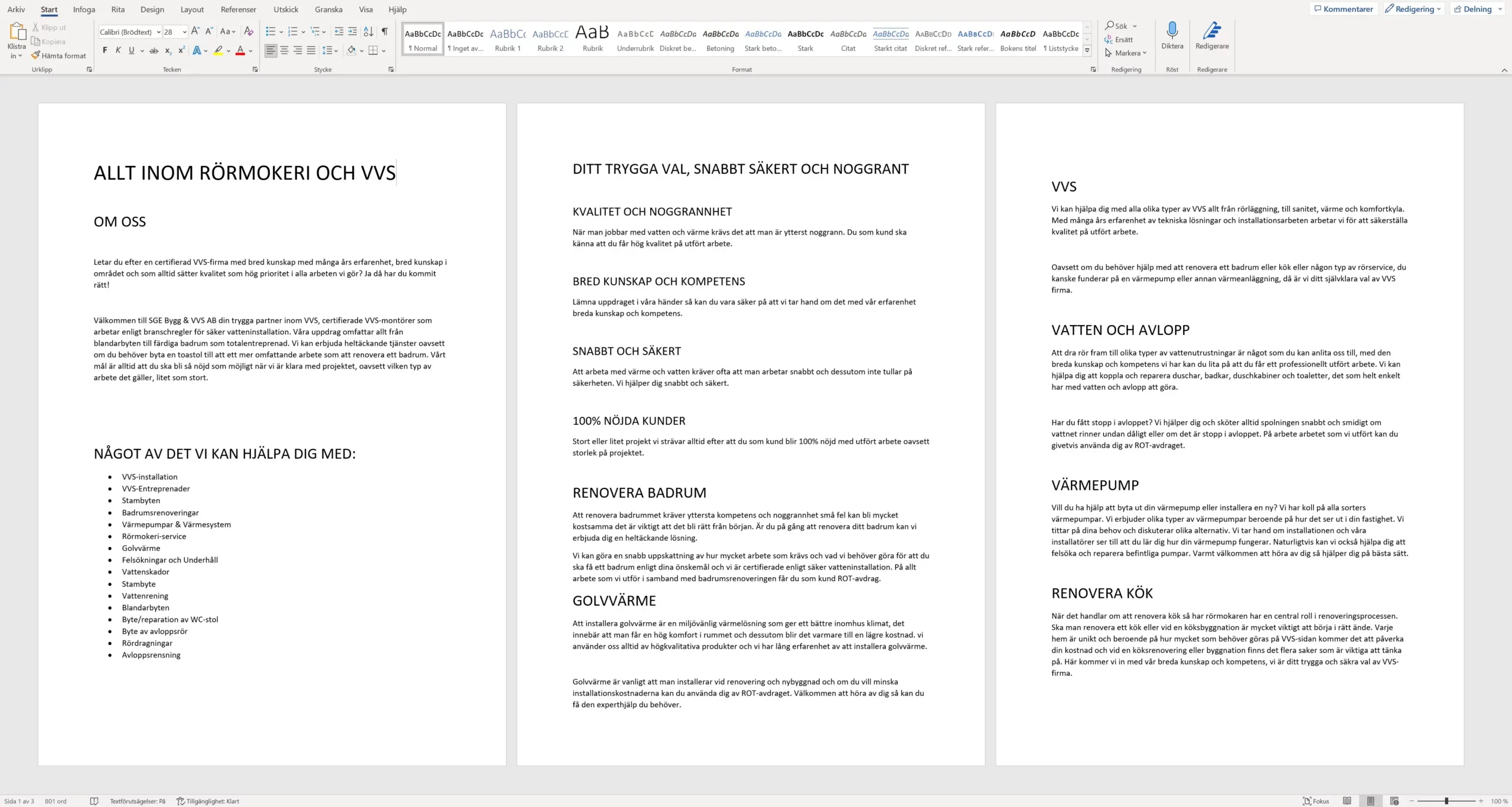
Task: Click the Ersätt replace tool
Action: click(1119, 40)
